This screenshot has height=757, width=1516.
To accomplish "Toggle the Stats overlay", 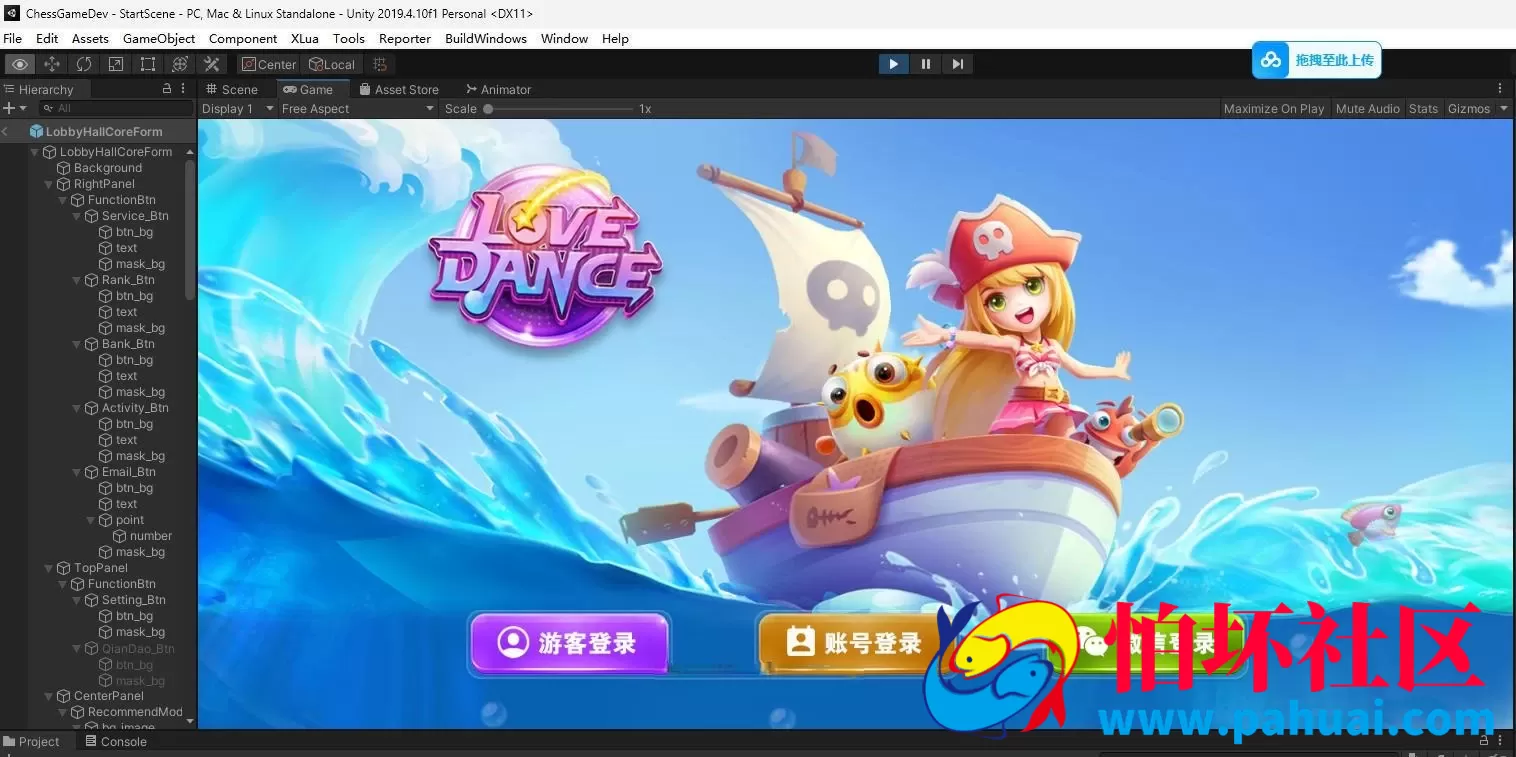I will coord(1423,108).
